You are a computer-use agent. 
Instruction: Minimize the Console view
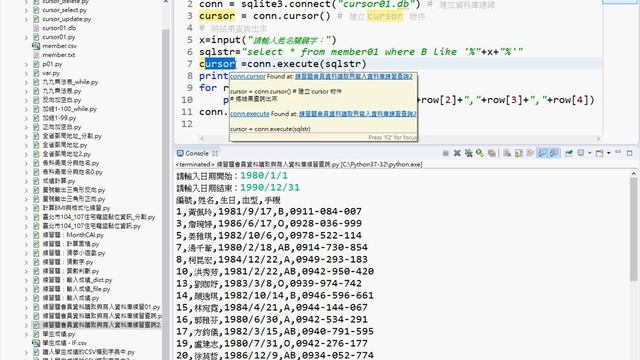[618, 152]
